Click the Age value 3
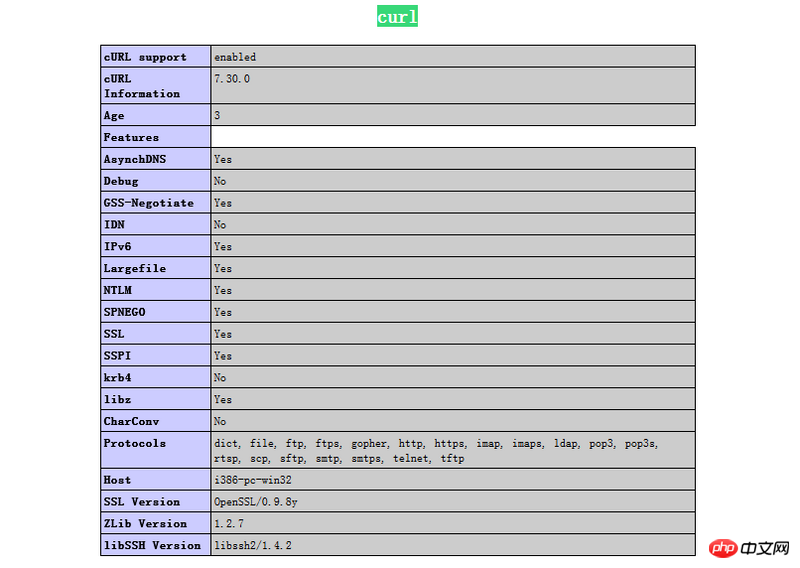The width and height of the screenshot is (800, 568). click(x=217, y=115)
